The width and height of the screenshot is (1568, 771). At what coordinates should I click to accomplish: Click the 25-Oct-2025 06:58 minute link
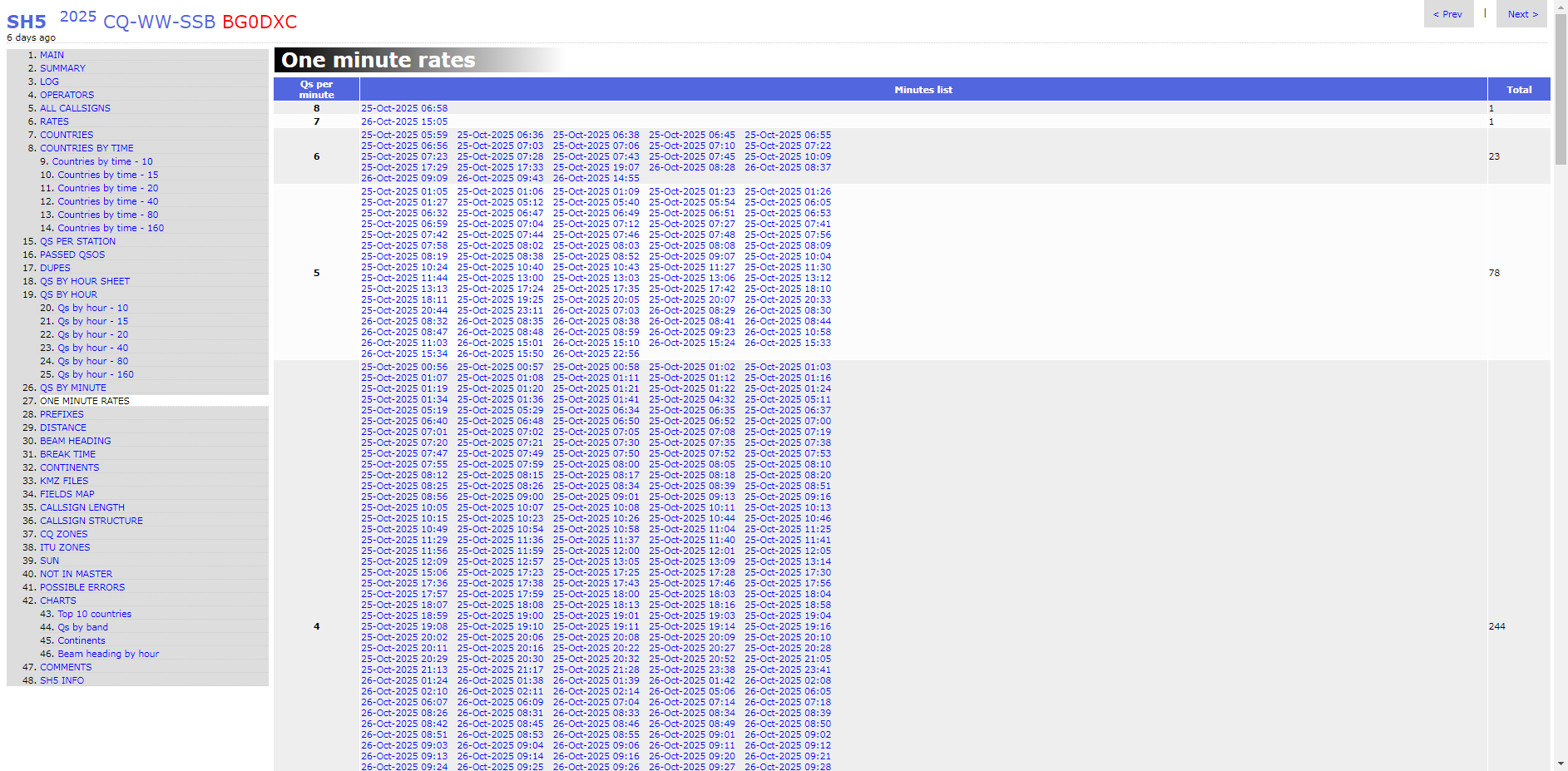404,108
